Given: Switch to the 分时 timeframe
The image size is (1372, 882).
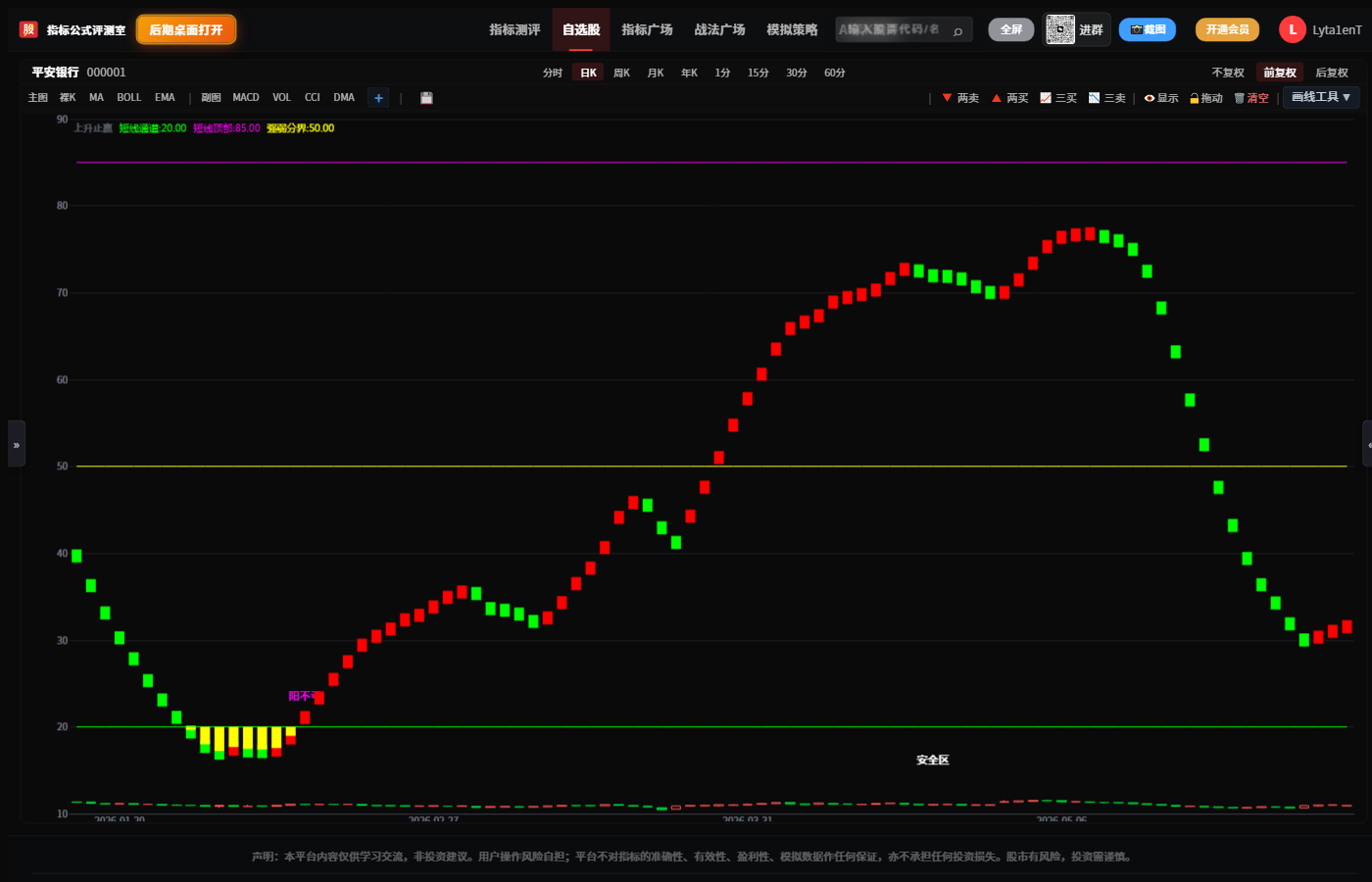Looking at the screenshot, I should (553, 73).
